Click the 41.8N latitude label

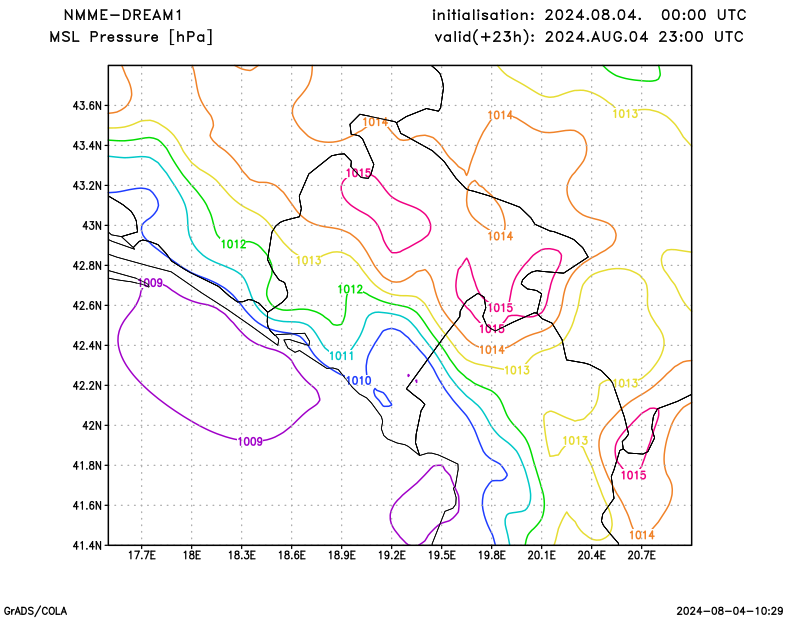[87, 466]
